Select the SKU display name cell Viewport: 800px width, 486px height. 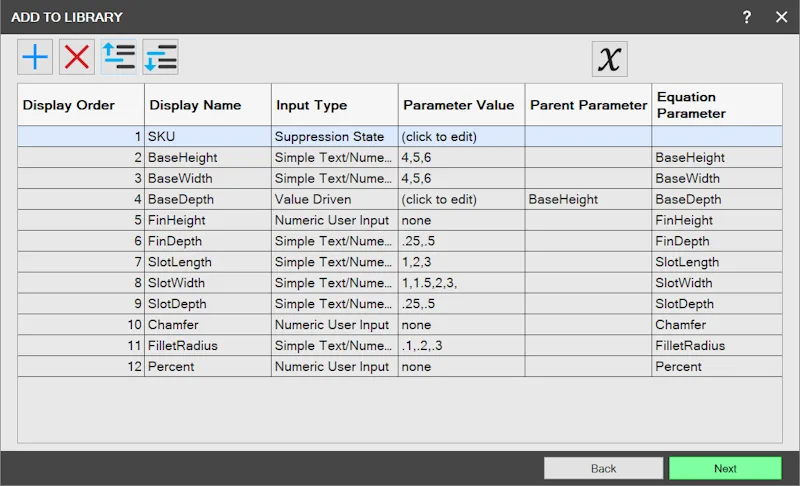coord(208,137)
